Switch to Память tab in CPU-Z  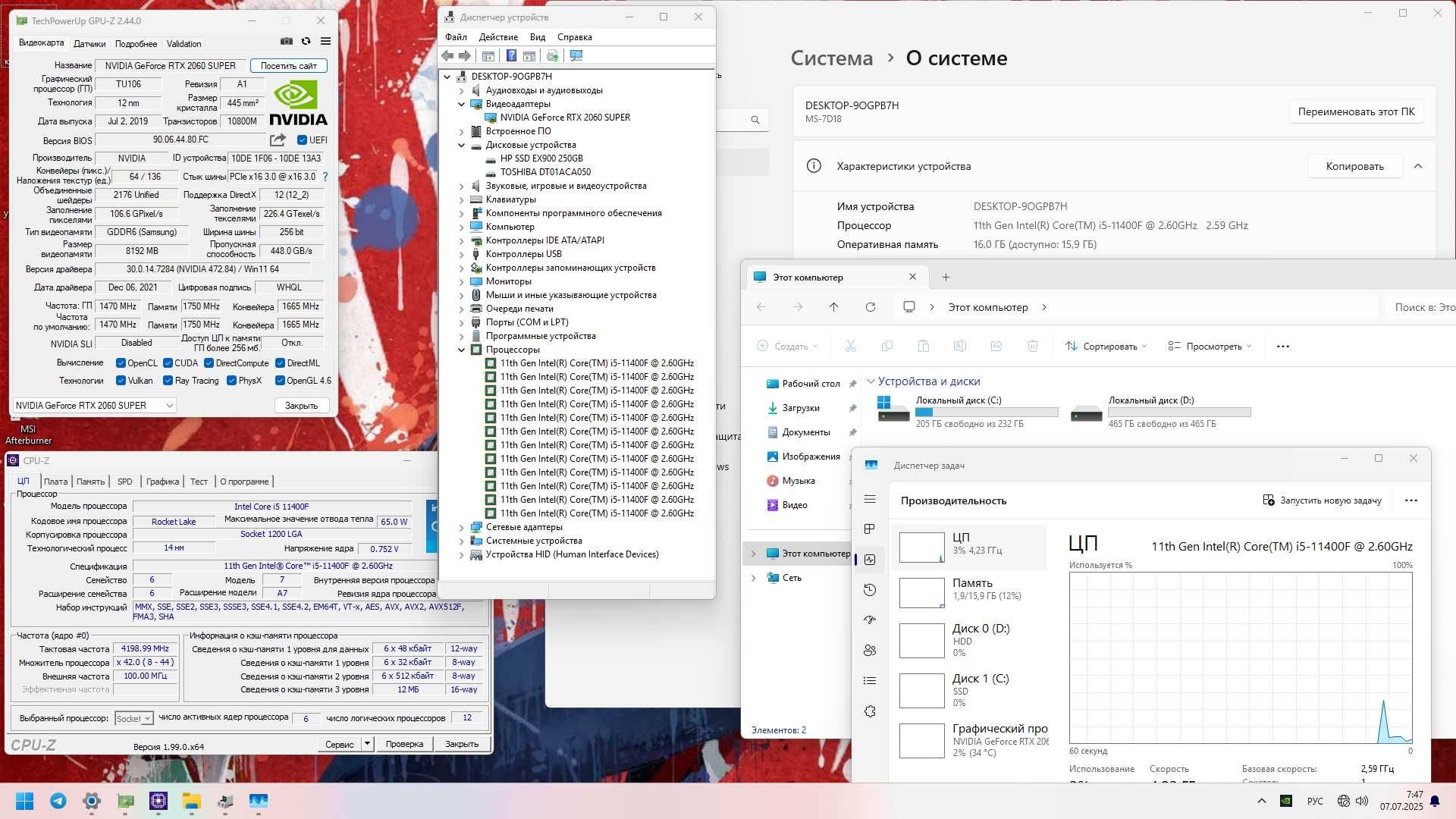coord(90,482)
